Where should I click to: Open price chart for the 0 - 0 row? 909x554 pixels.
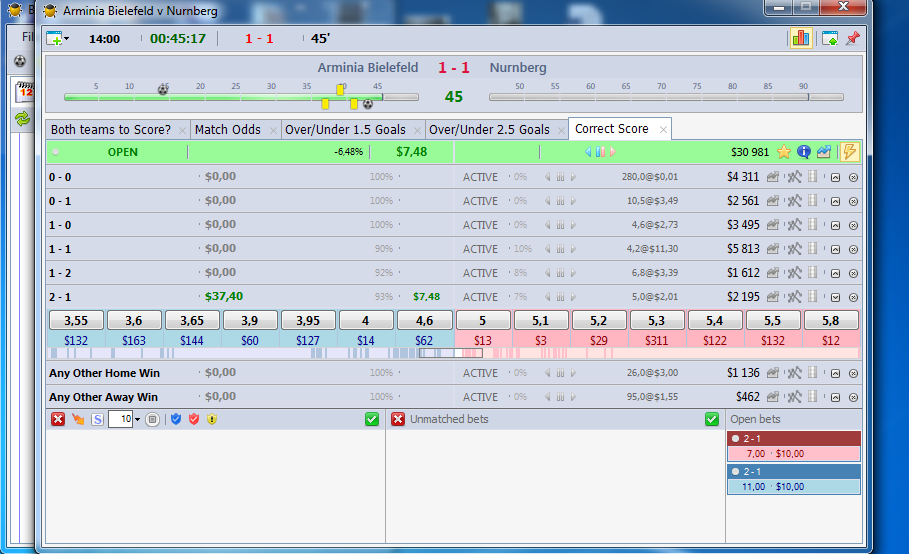(x=772, y=177)
